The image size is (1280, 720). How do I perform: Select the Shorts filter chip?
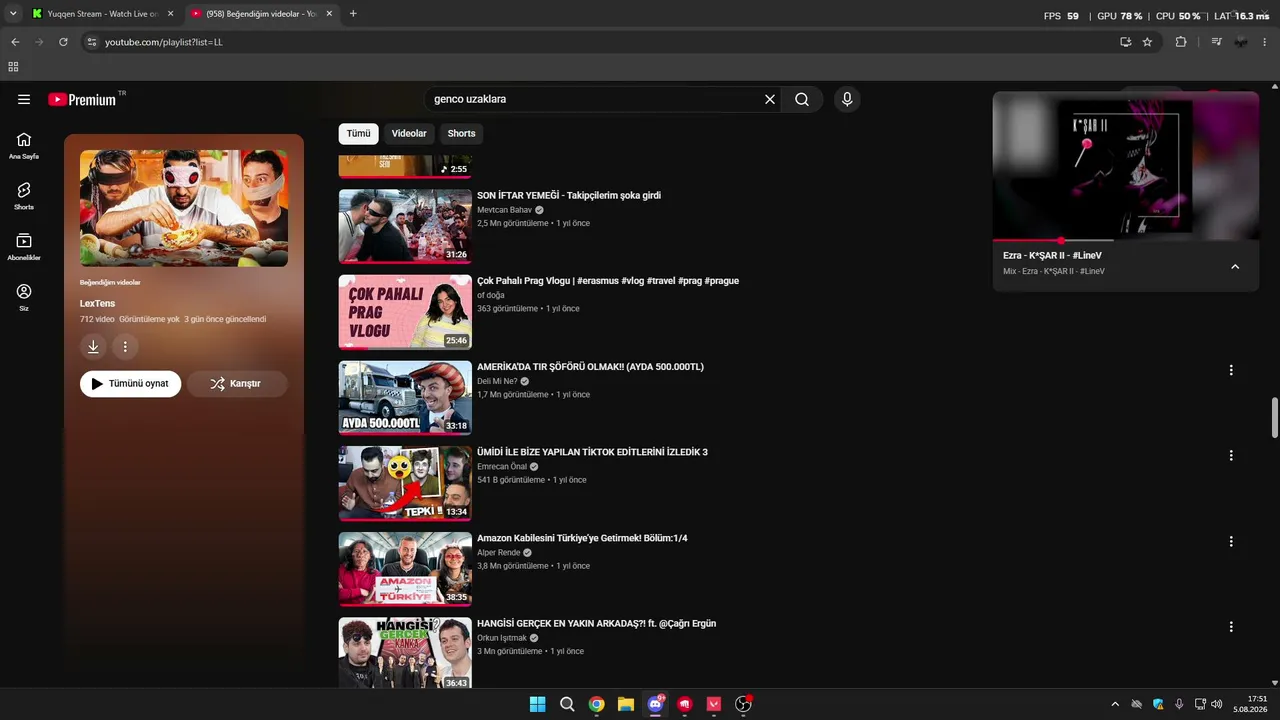pyautogui.click(x=461, y=133)
